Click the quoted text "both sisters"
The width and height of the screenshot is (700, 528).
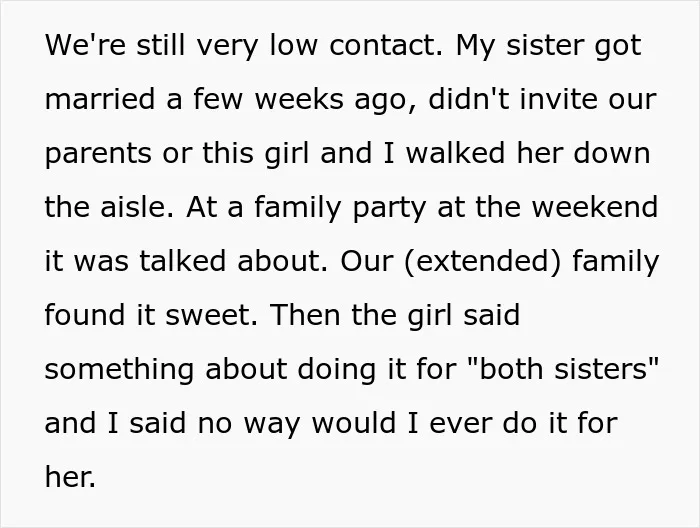562,369
